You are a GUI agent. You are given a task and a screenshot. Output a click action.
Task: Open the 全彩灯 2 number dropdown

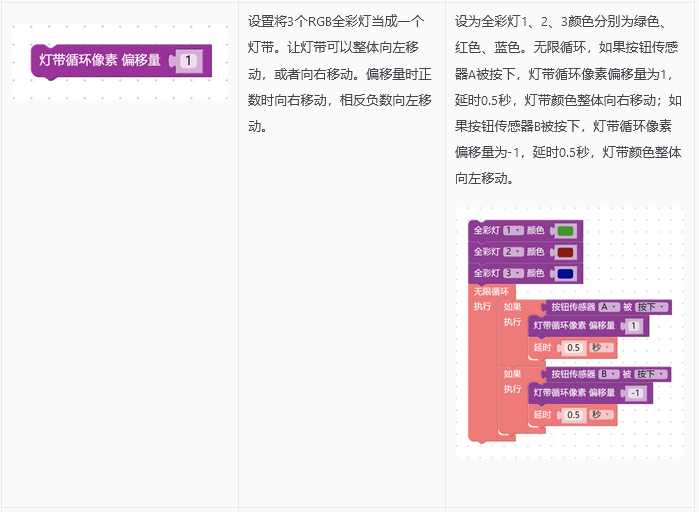(513, 252)
